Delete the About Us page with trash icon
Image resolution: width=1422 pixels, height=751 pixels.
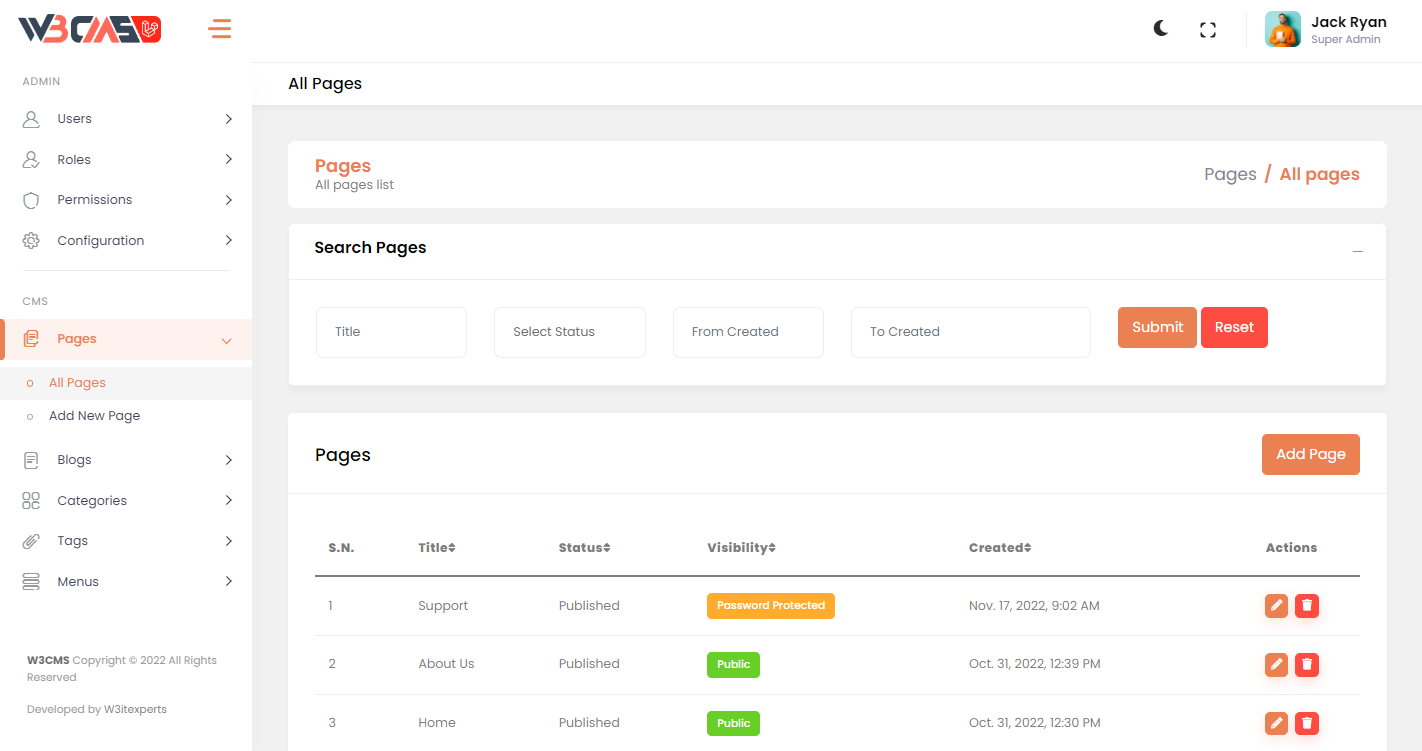pyautogui.click(x=1307, y=664)
